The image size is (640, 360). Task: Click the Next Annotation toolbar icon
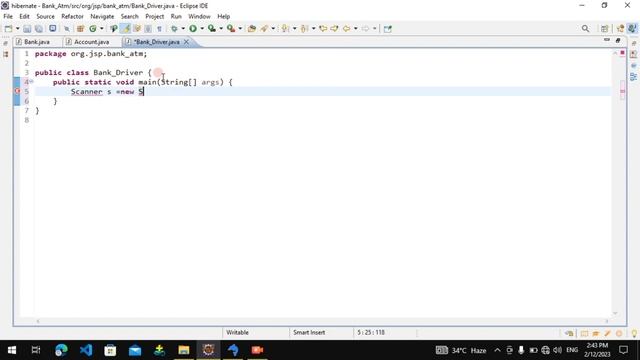(285, 29)
